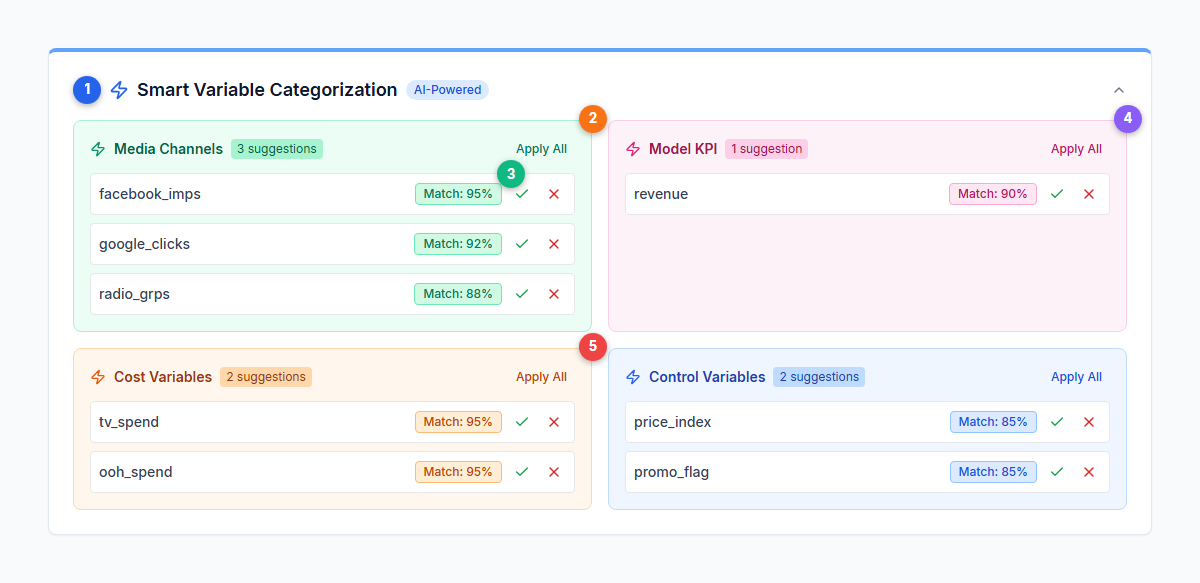1200x583 pixels.
Task: Select the promo_flag variable name
Action: [672, 472]
